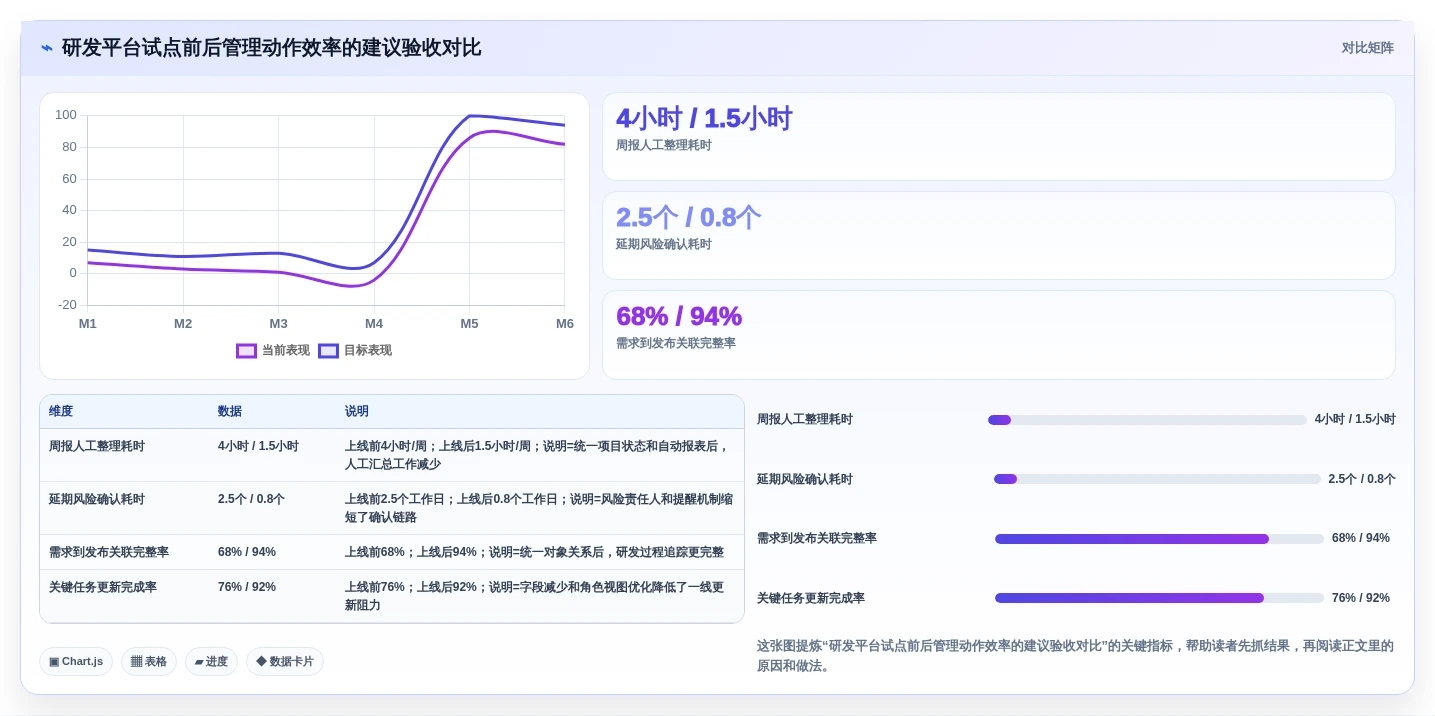Toggle the 目标表现 legend swatch
This screenshot has width=1435, height=716.
(329, 351)
